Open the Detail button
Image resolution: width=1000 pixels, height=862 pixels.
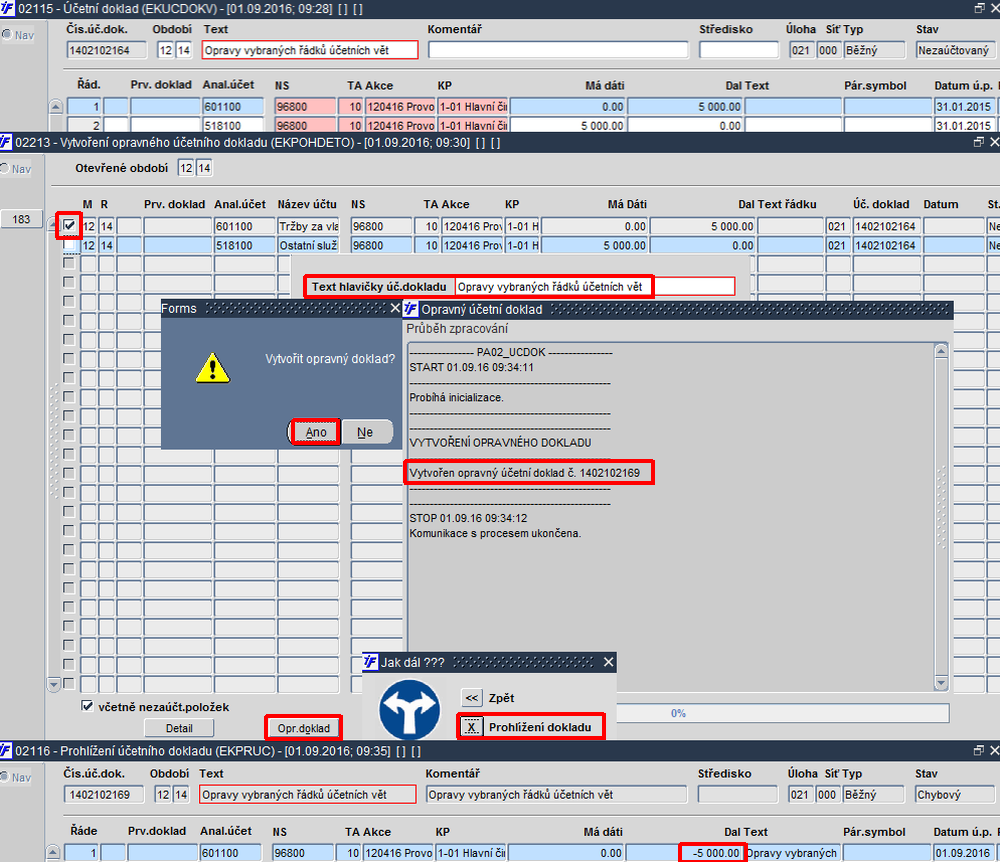coord(179,728)
